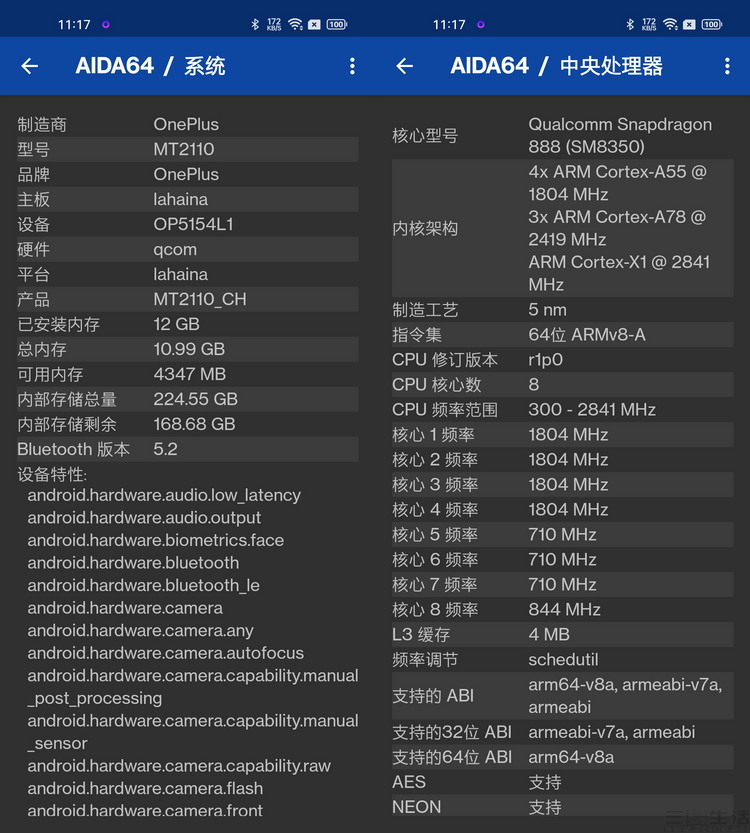Select the CPU 核心数 8 row

(562, 384)
